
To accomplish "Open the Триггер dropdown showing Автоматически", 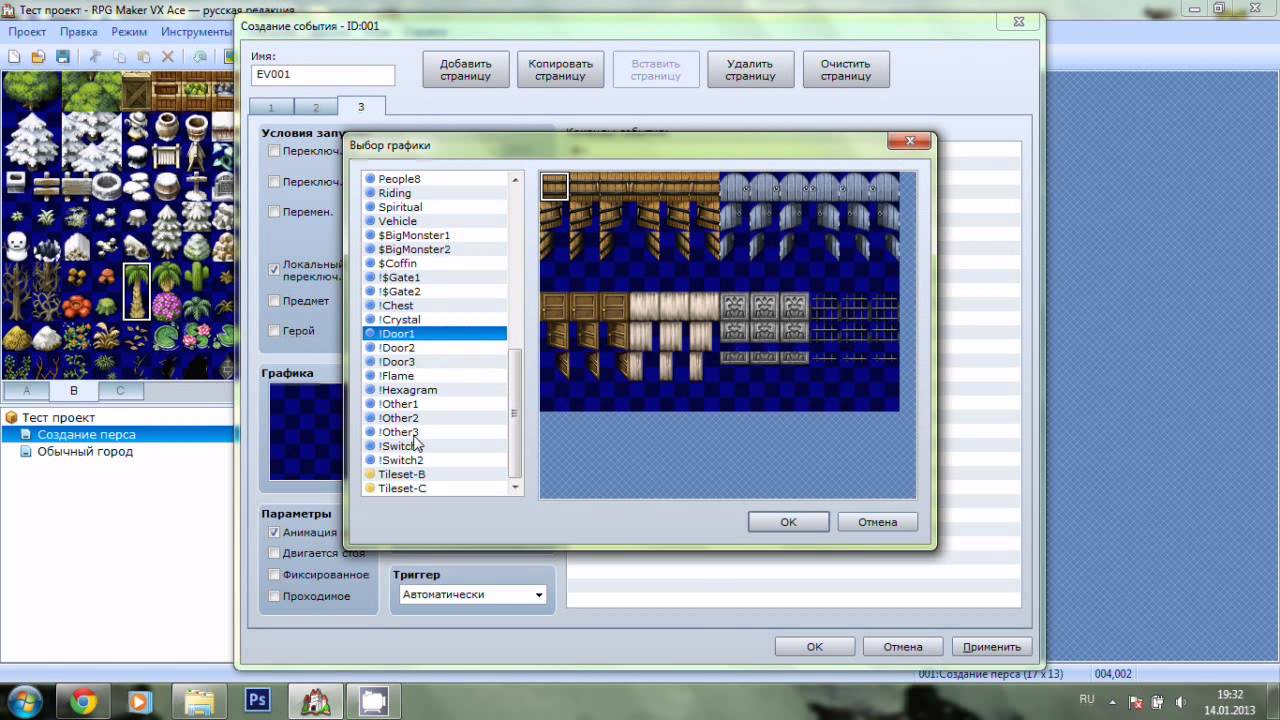I will 472,594.
